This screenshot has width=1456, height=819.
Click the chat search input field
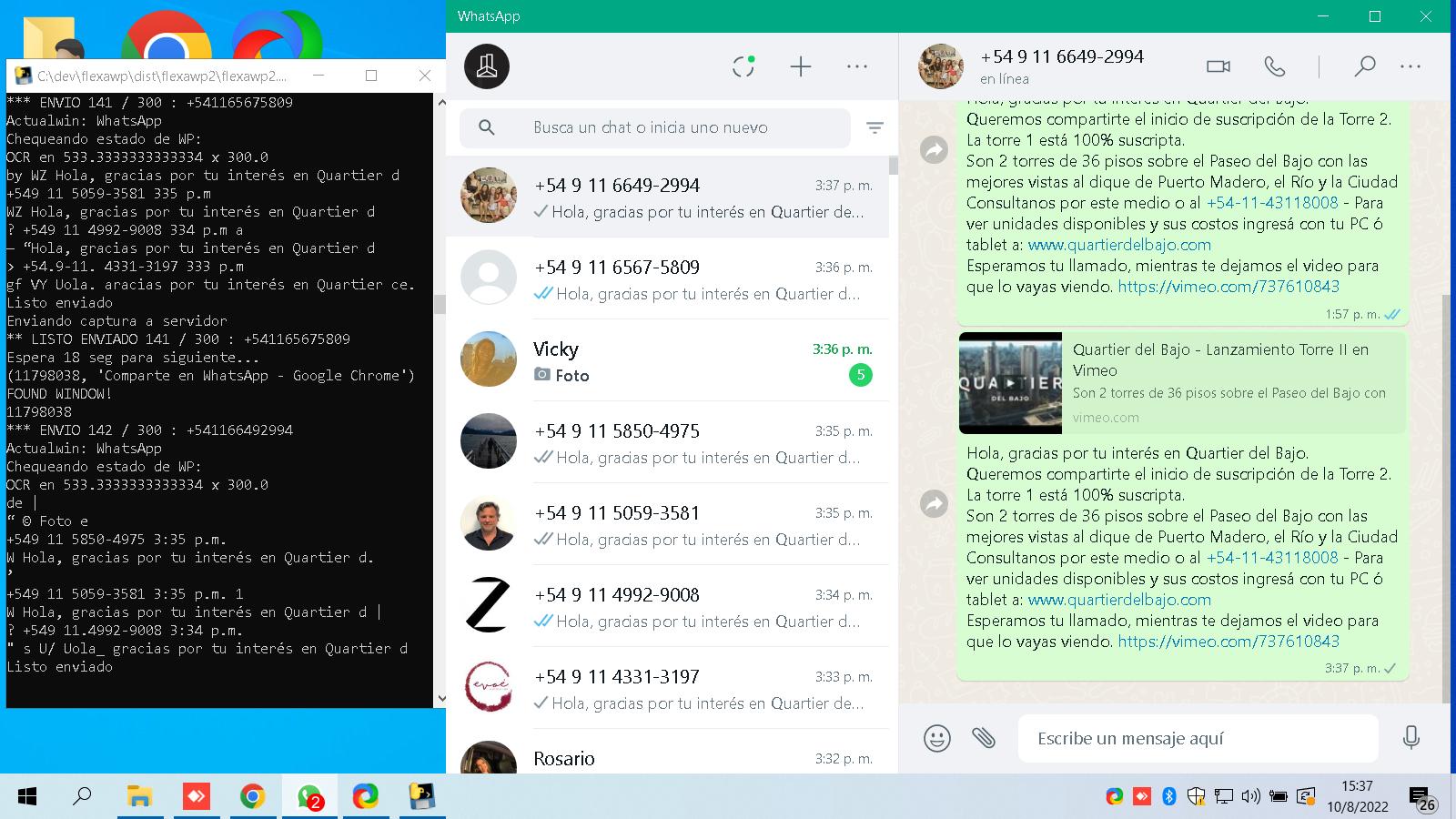point(655,127)
